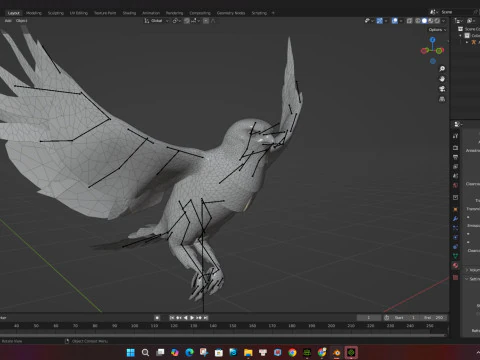The image size is (480, 360).
Task: Switch to the Sculpting workspace tab
Action: [x=56, y=13]
